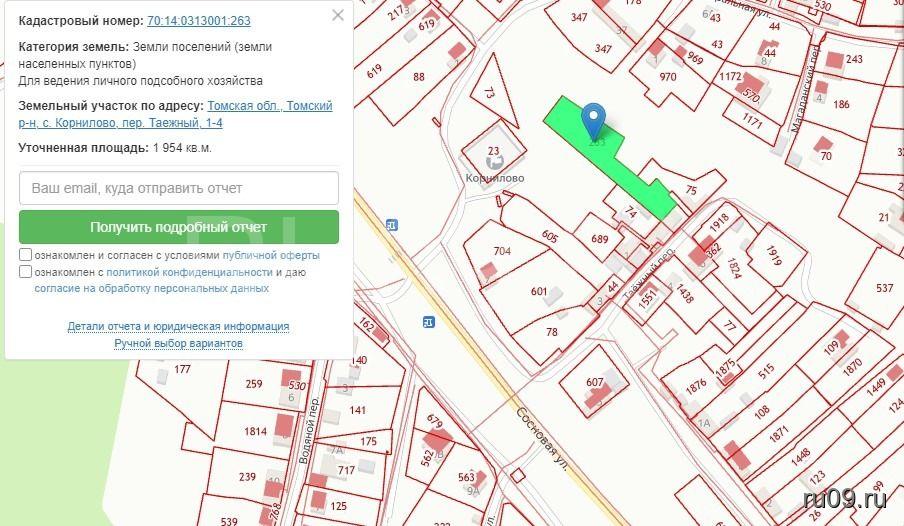904x526 pixels.
Task: Click the gray building marker in parcel 601
Action: (555, 295)
